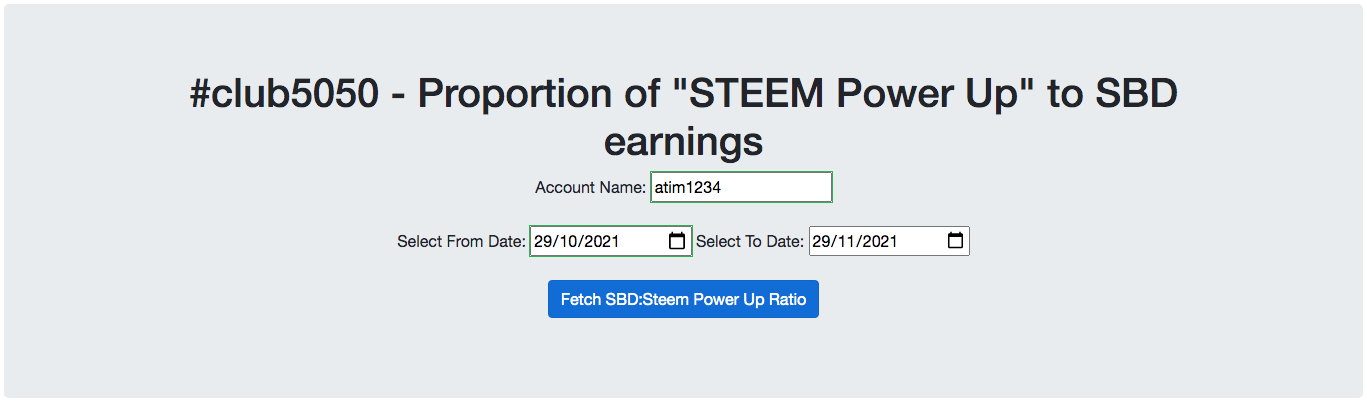Select the day segment of From Date

tap(543, 241)
